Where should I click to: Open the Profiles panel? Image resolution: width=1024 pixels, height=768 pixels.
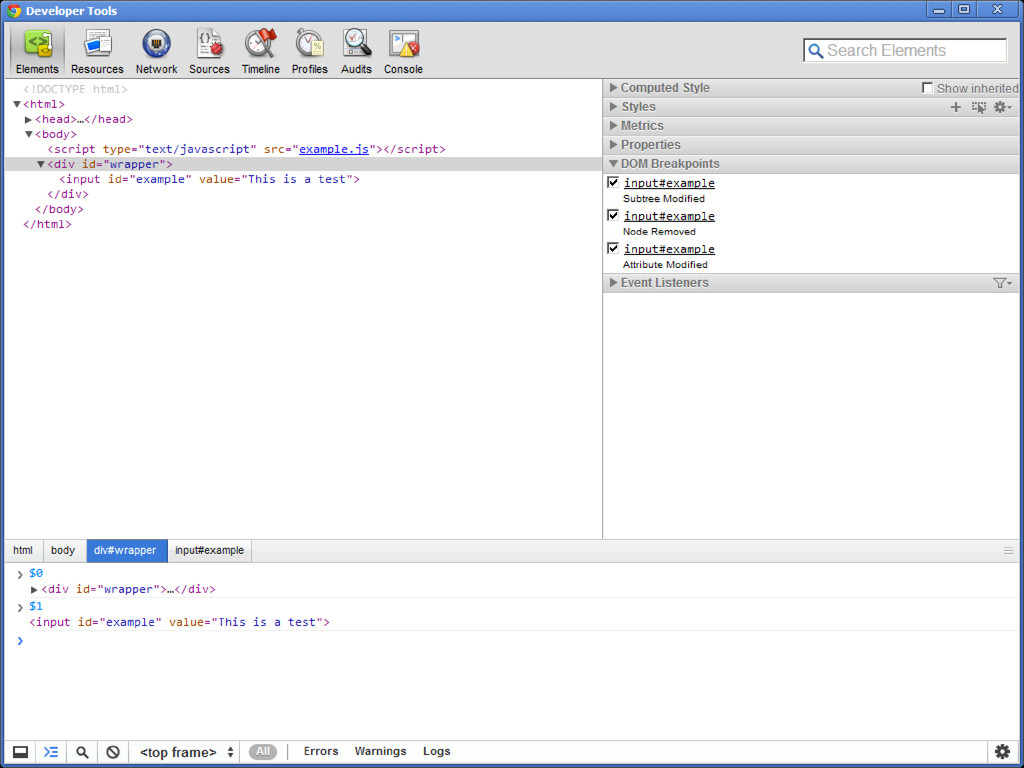310,52
